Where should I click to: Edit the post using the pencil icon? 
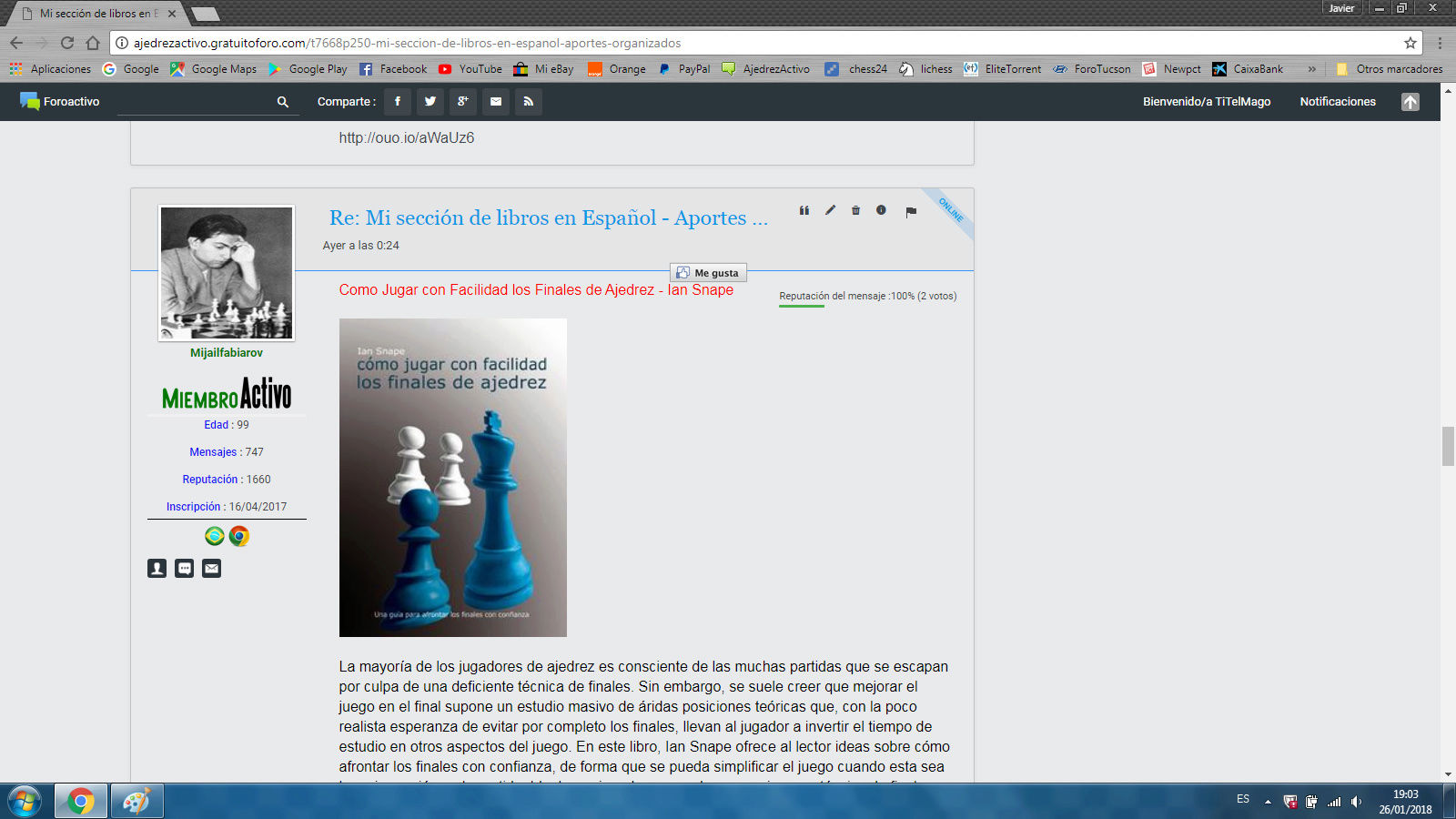coord(830,210)
